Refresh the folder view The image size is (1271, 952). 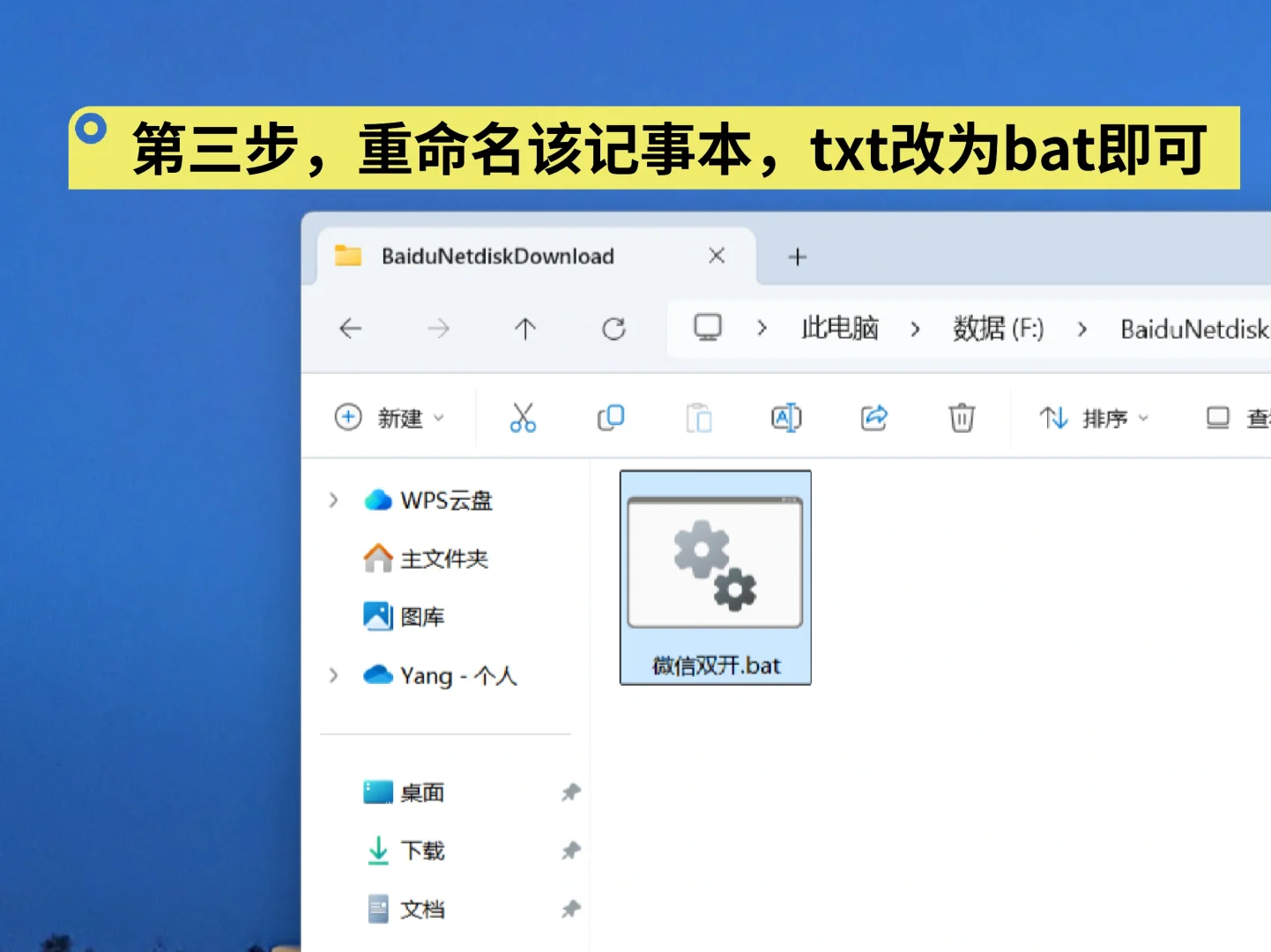pos(613,328)
